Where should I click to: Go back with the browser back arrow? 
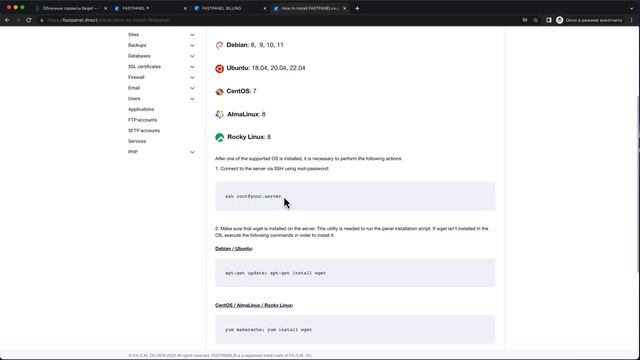7,20
